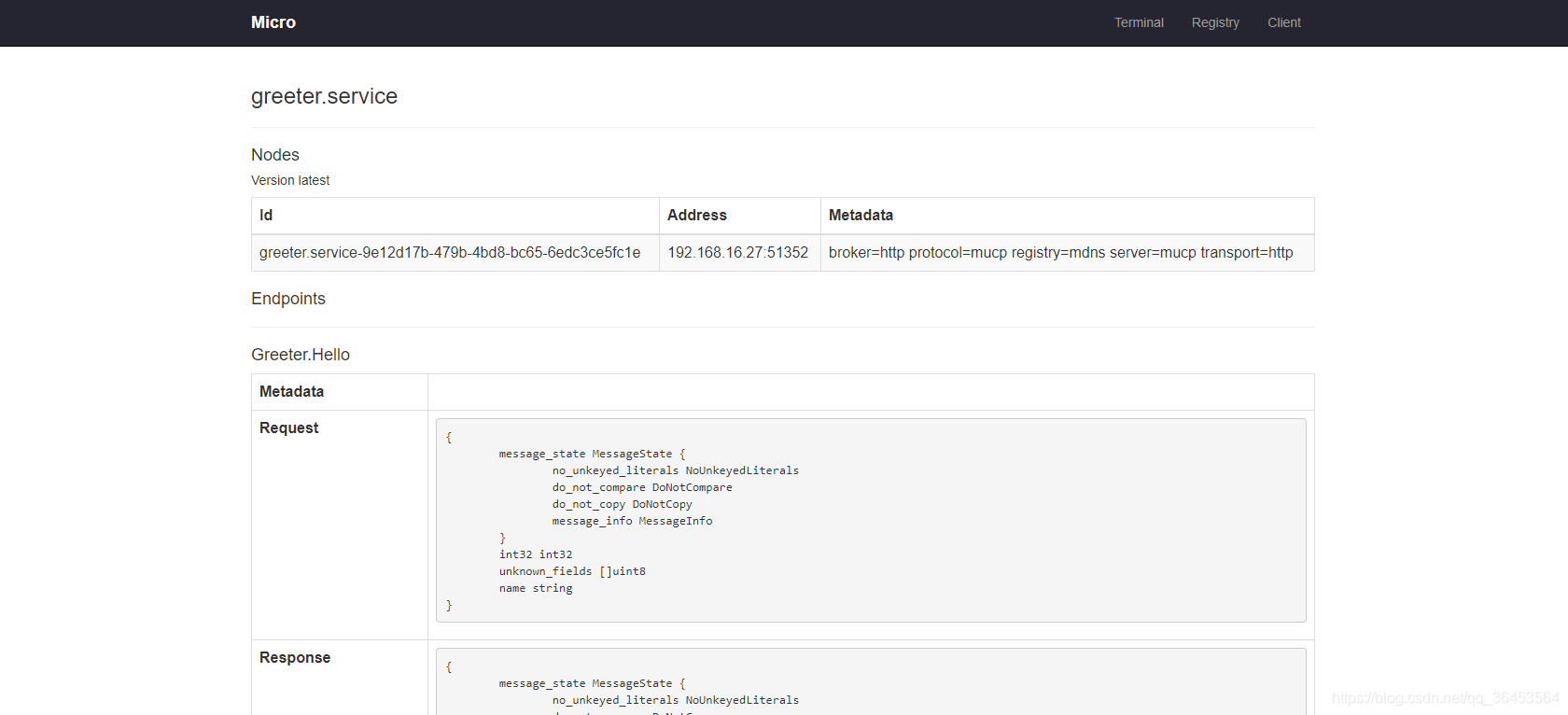This screenshot has width=1568, height=715.
Task: Open the Client nav item
Action: point(1283,22)
